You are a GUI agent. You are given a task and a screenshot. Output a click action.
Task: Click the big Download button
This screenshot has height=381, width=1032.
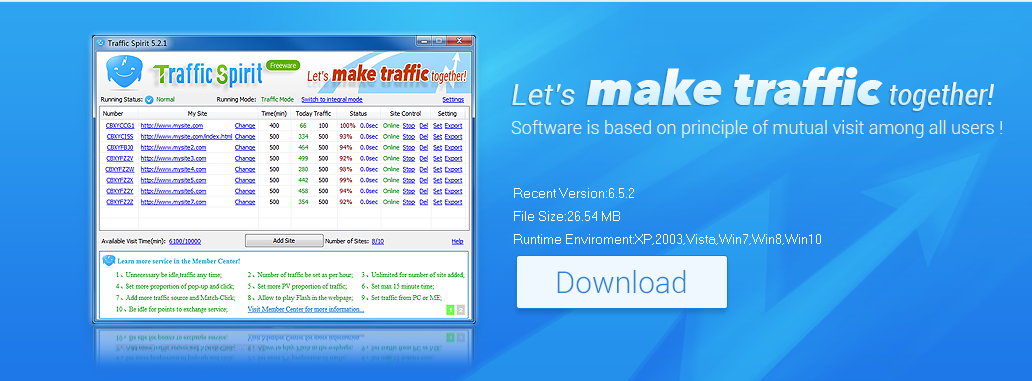pyautogui.click(x=621, y=282)
